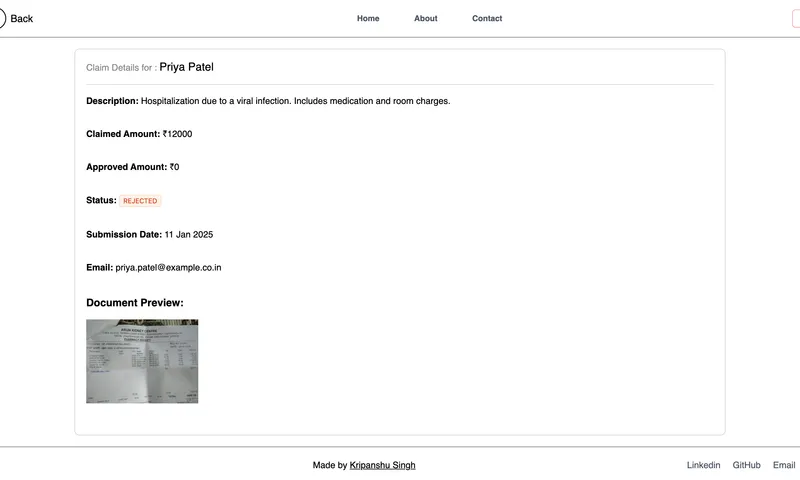Click the partially visible button at top right
Screen dimensions: 800x480
(x=796, y=19)
